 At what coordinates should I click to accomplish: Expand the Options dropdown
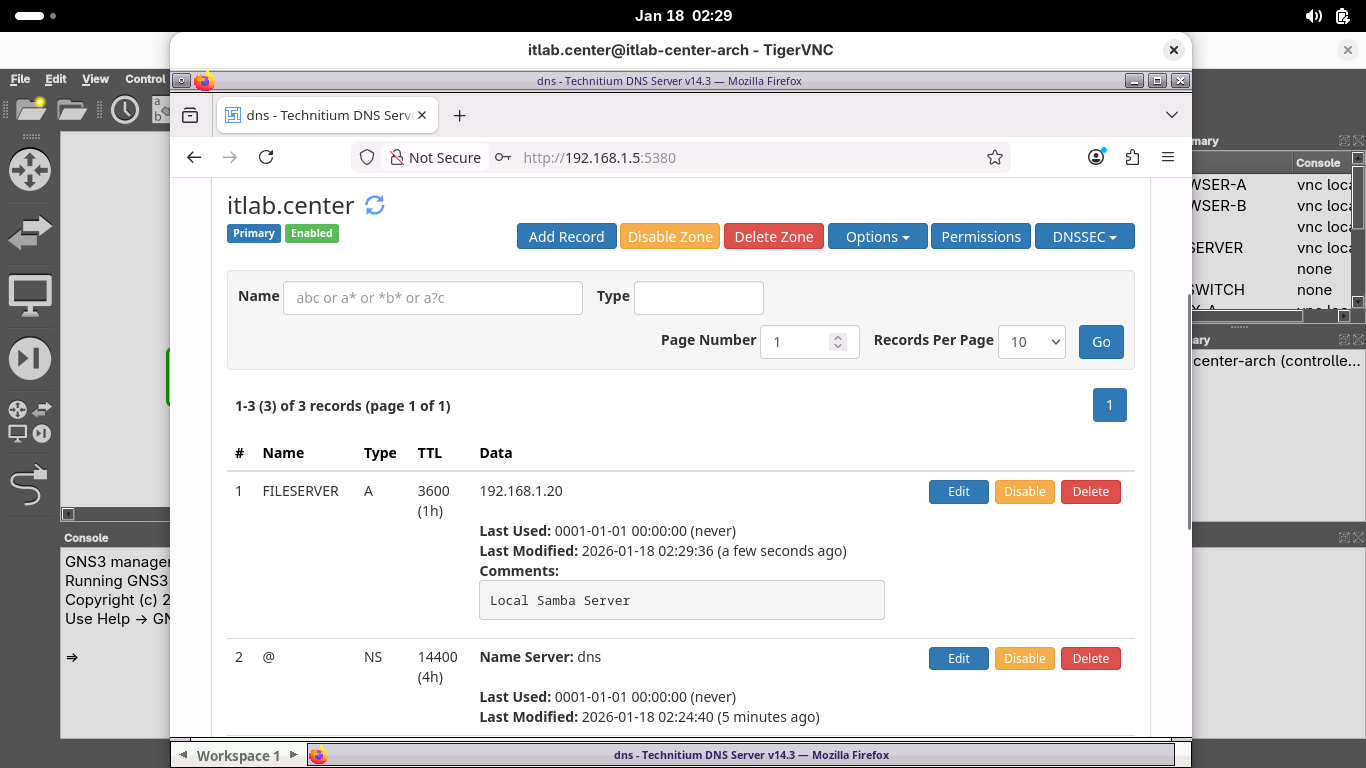click(x=877, y=237)
